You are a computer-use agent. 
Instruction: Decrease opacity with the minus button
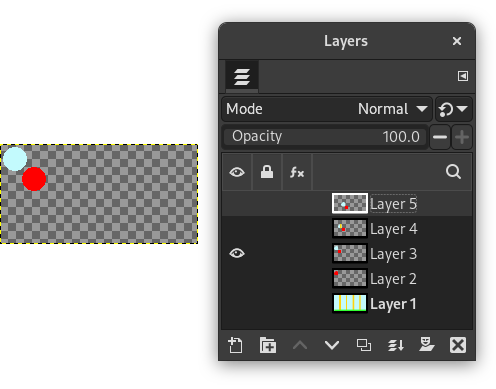pyautogui.click(x=440, y=137)
